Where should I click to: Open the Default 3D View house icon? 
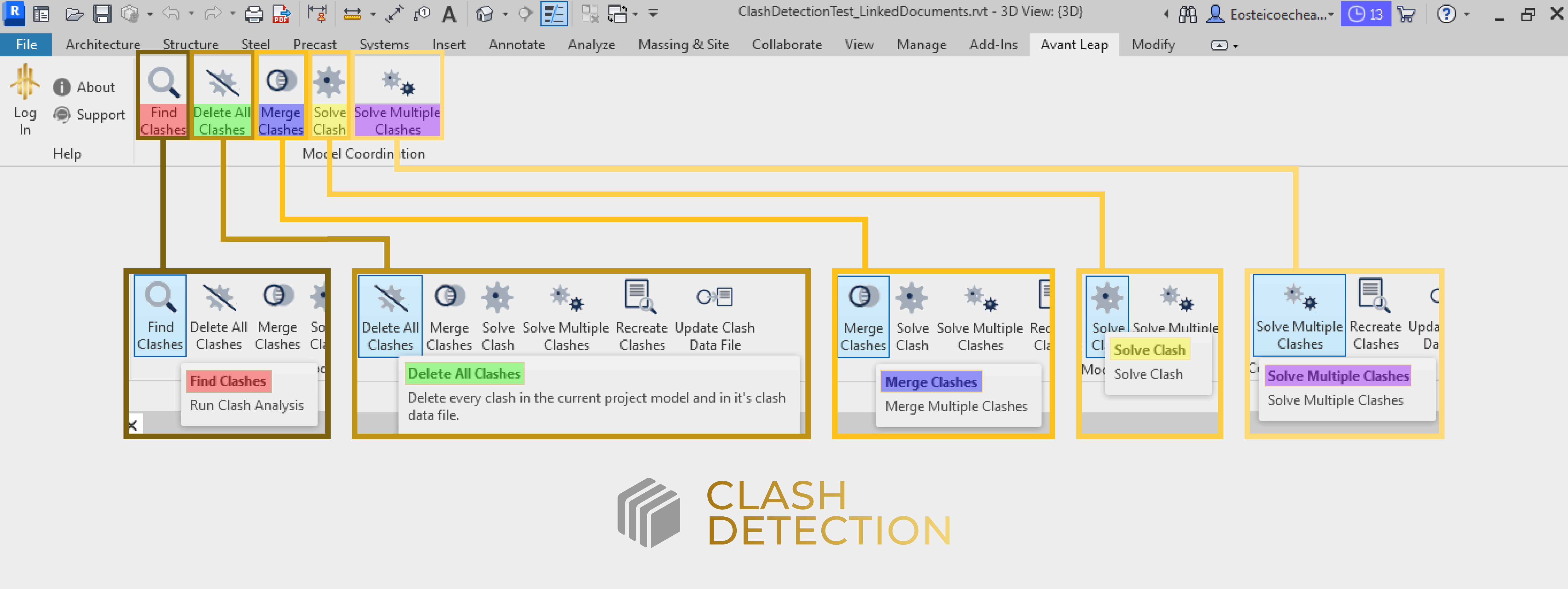point(485,13)
